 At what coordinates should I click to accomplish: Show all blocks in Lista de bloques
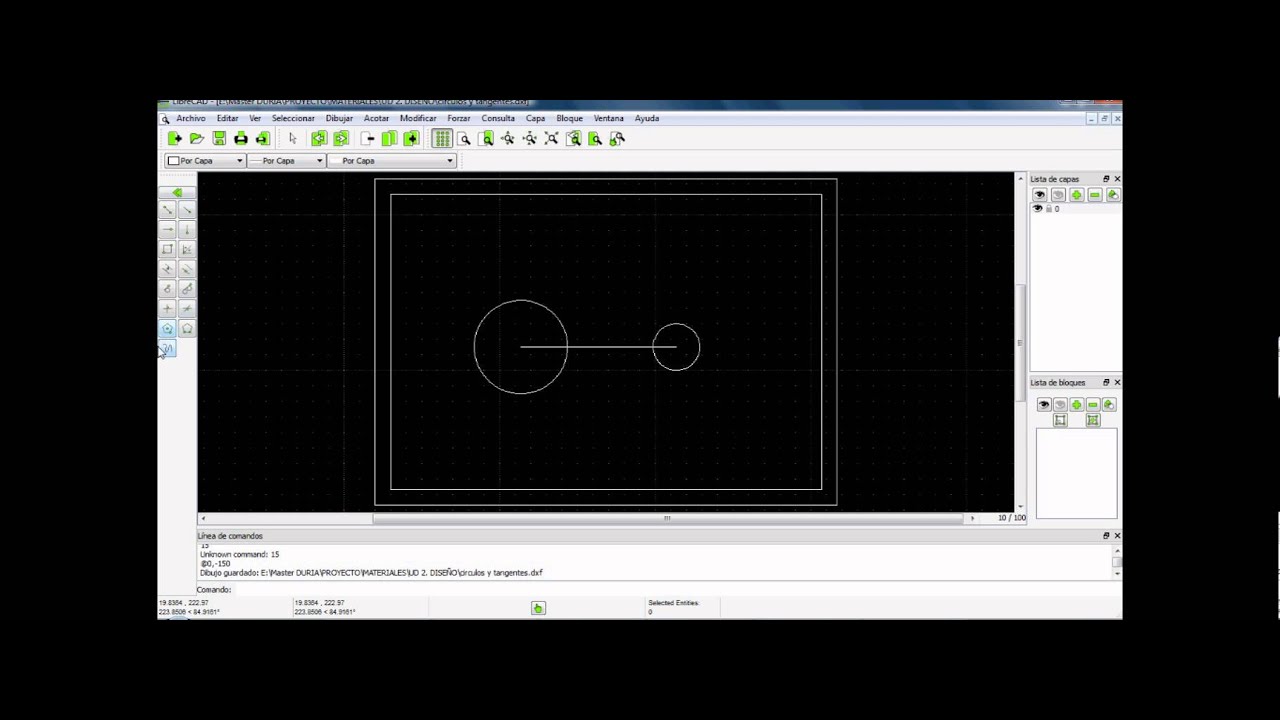point(1044,405)
